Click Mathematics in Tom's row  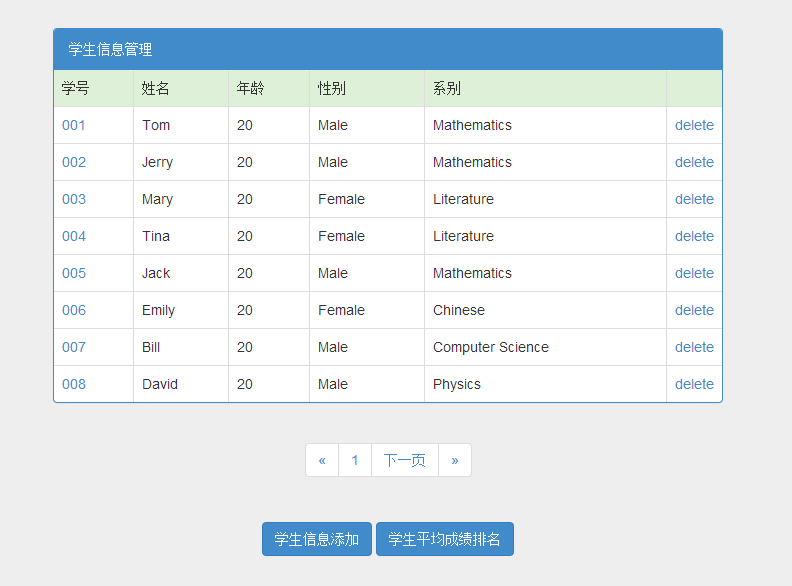click(472, 125)
